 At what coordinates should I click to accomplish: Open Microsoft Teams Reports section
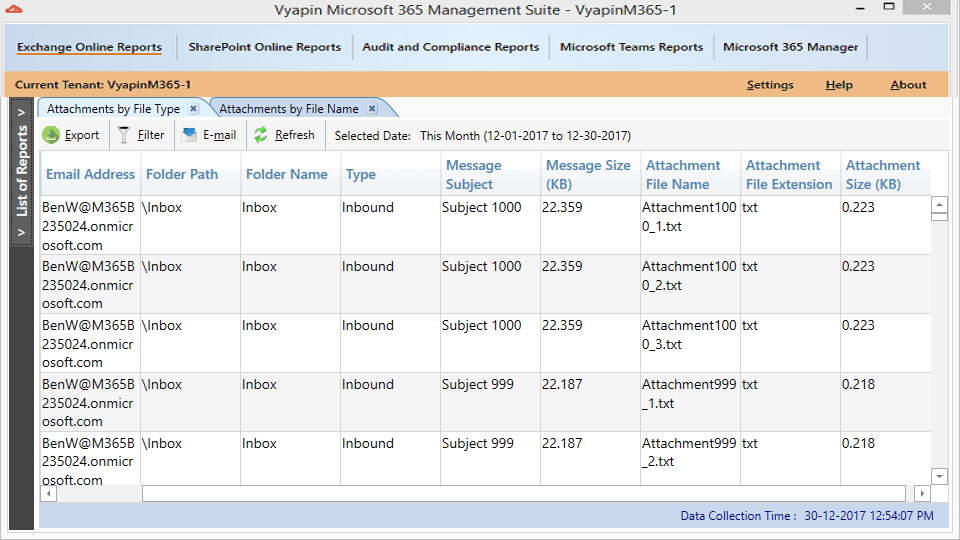tap(631, 47)
